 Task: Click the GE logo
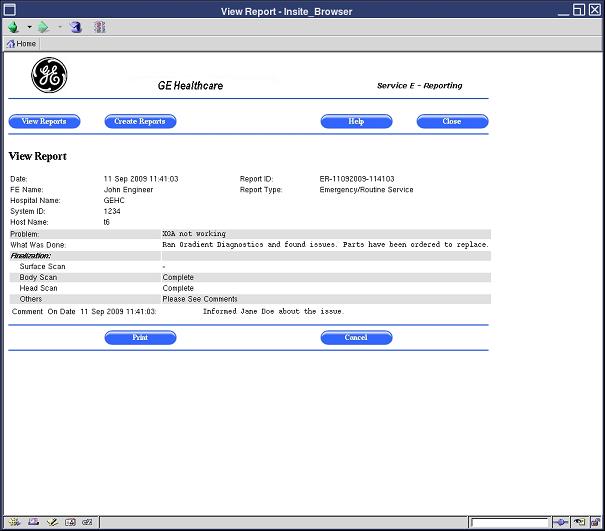(x=48, y=75)
